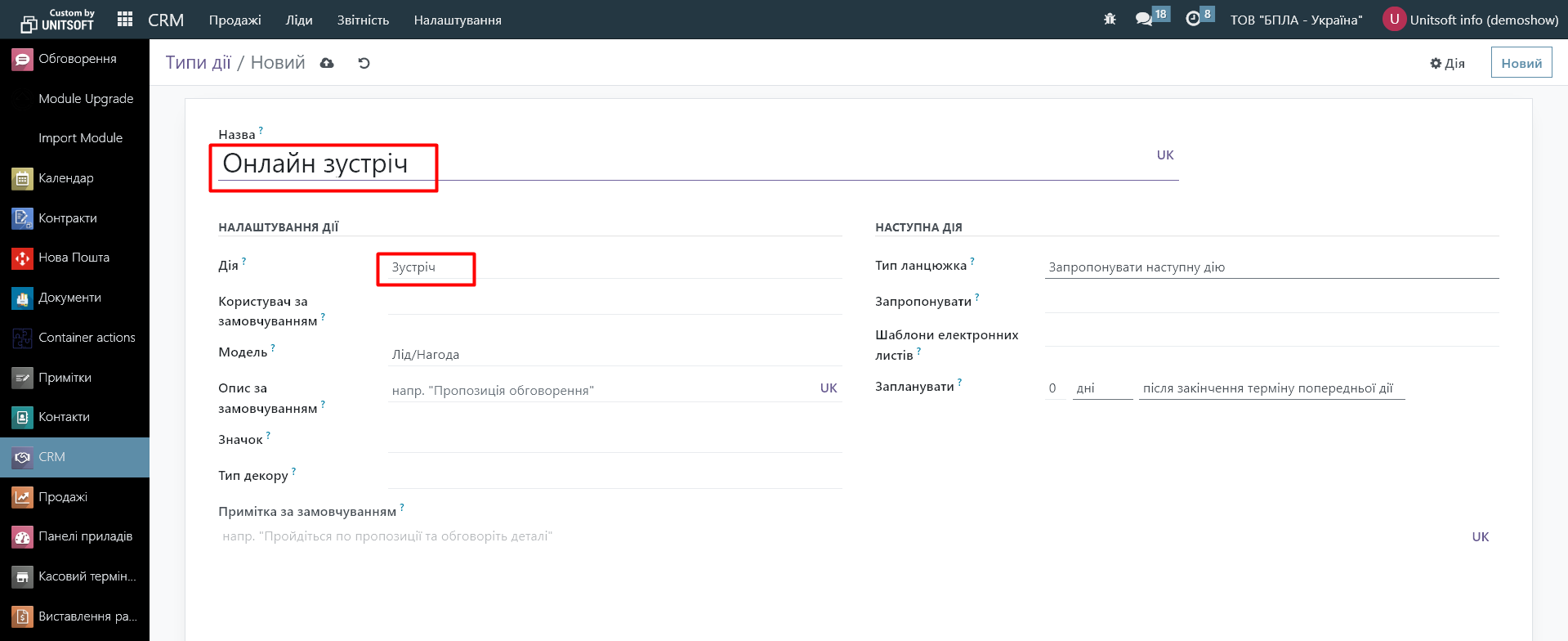The height and width of the screenshot is (641, 1568).
Task: Open Документи icon in sidebar
Action: coord(22,298)
